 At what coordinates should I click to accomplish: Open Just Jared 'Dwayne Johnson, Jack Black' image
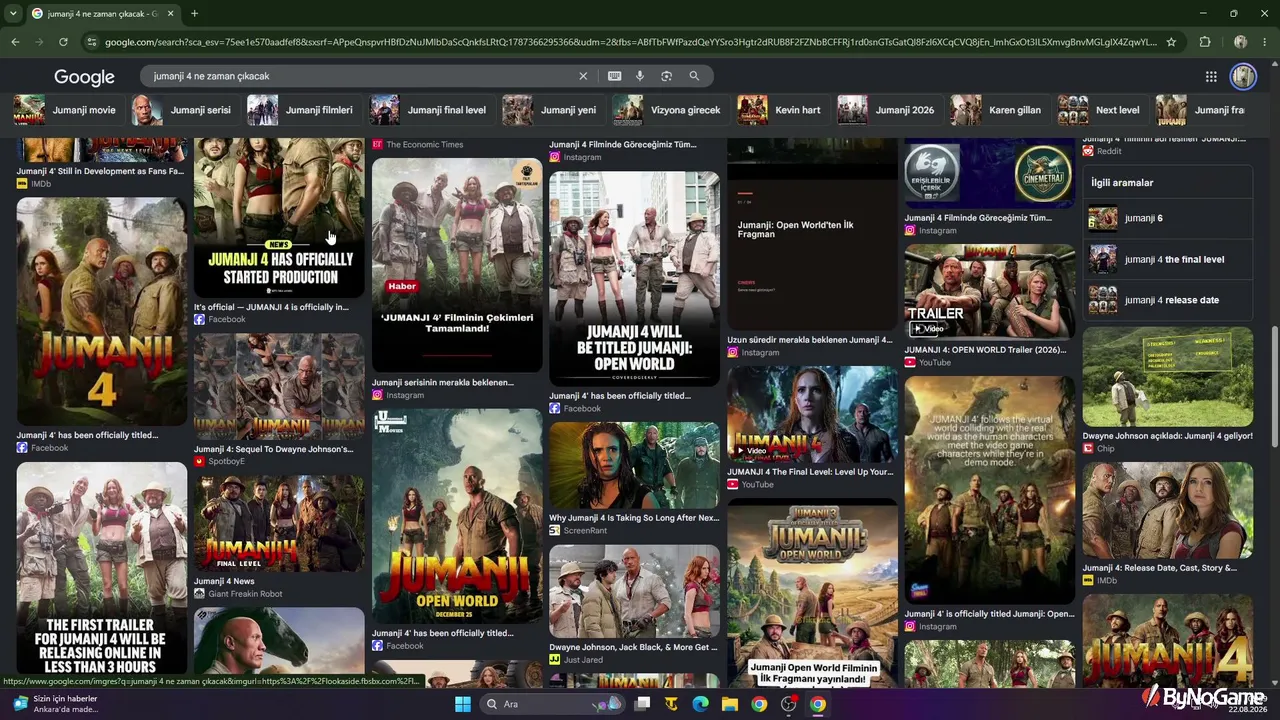pyautogui.click(x=634, y=591)
